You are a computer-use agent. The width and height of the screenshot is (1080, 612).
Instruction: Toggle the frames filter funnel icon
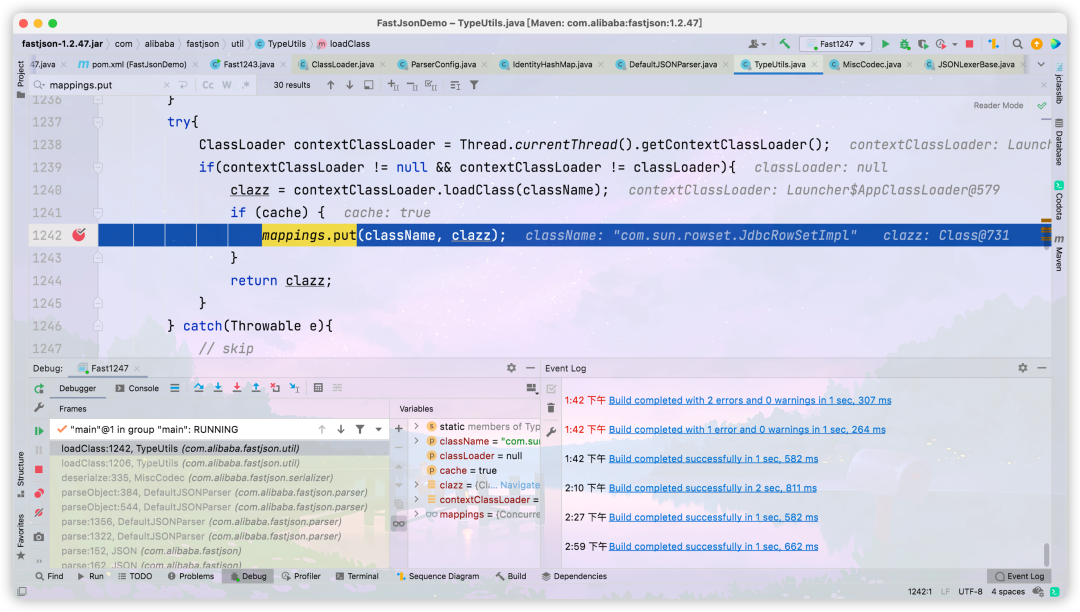tap(360, 429)
